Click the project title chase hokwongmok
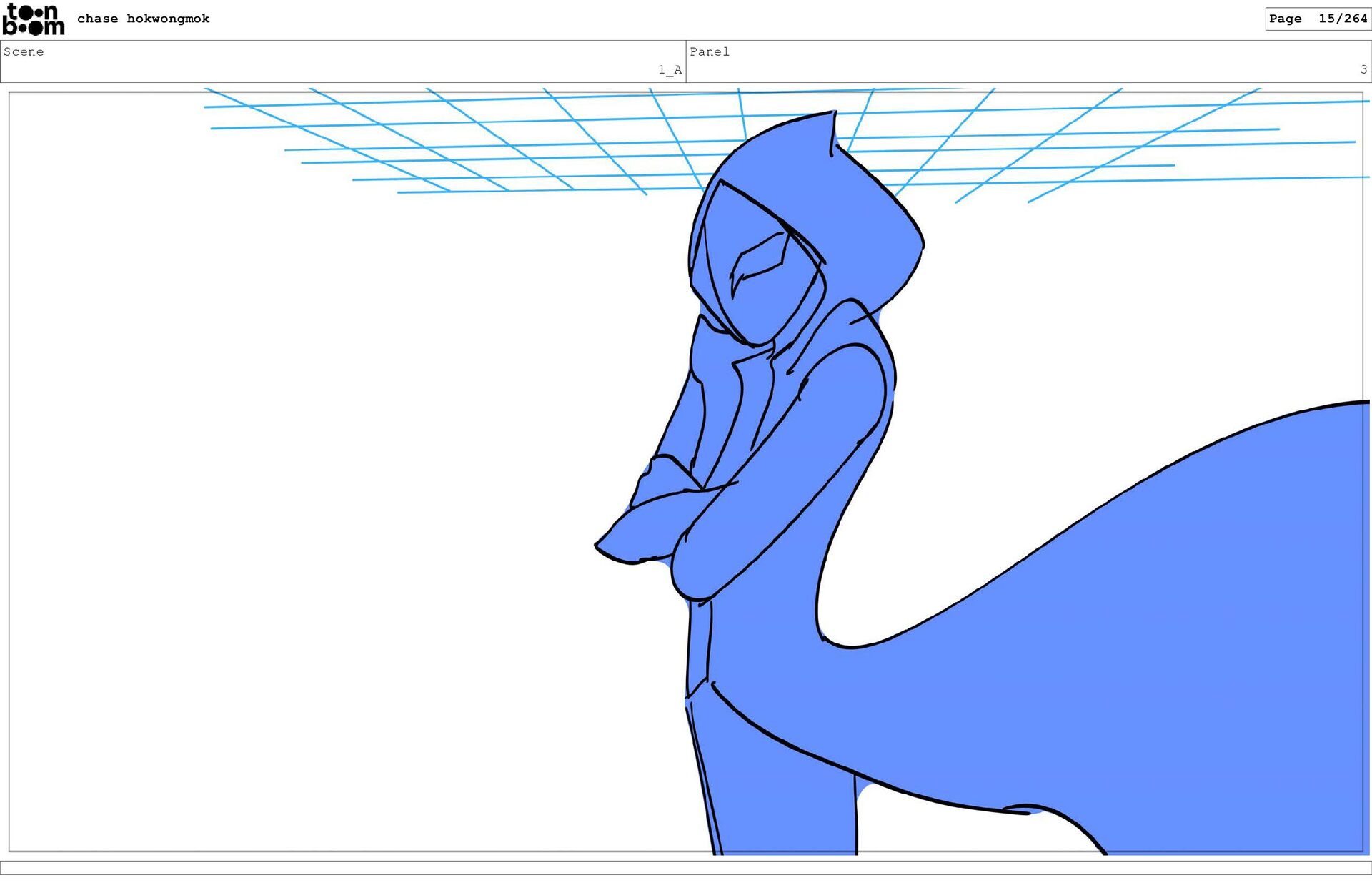Image resolution: width=1372 pixels, height=888 pixels. pyautogui.click(x=143, y=19)
